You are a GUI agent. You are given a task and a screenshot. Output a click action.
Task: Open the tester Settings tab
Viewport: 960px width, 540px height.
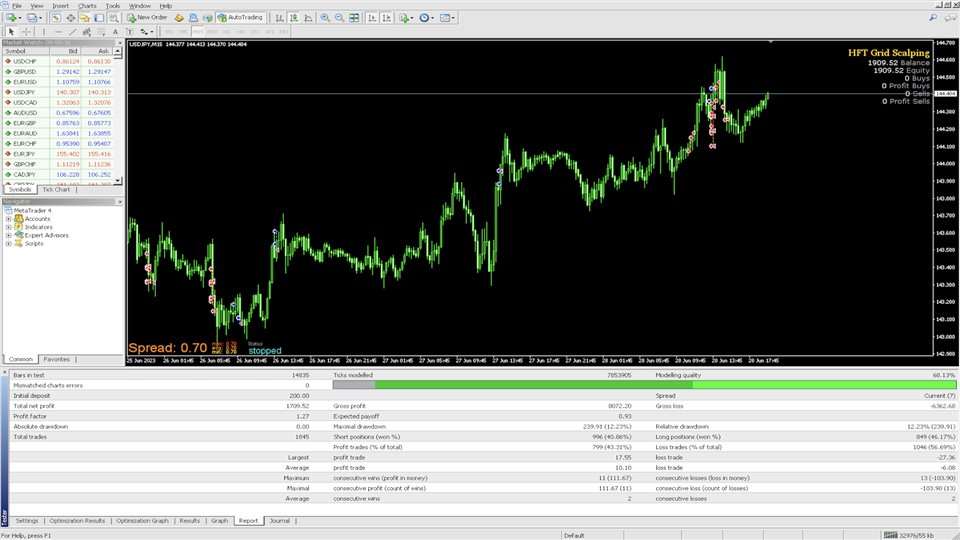click(x=26, y=521)
